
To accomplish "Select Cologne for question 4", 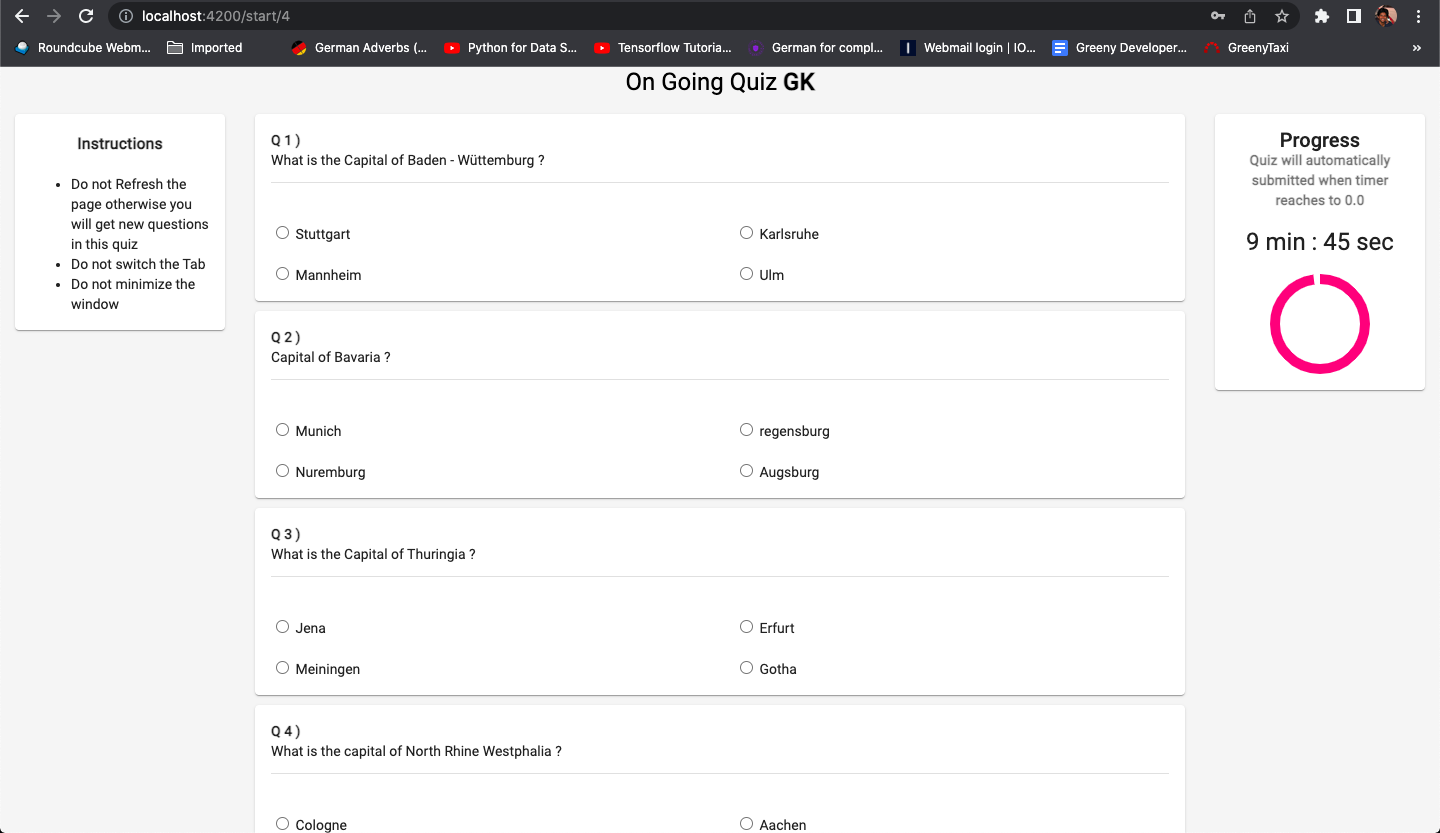I will [282, 823].
